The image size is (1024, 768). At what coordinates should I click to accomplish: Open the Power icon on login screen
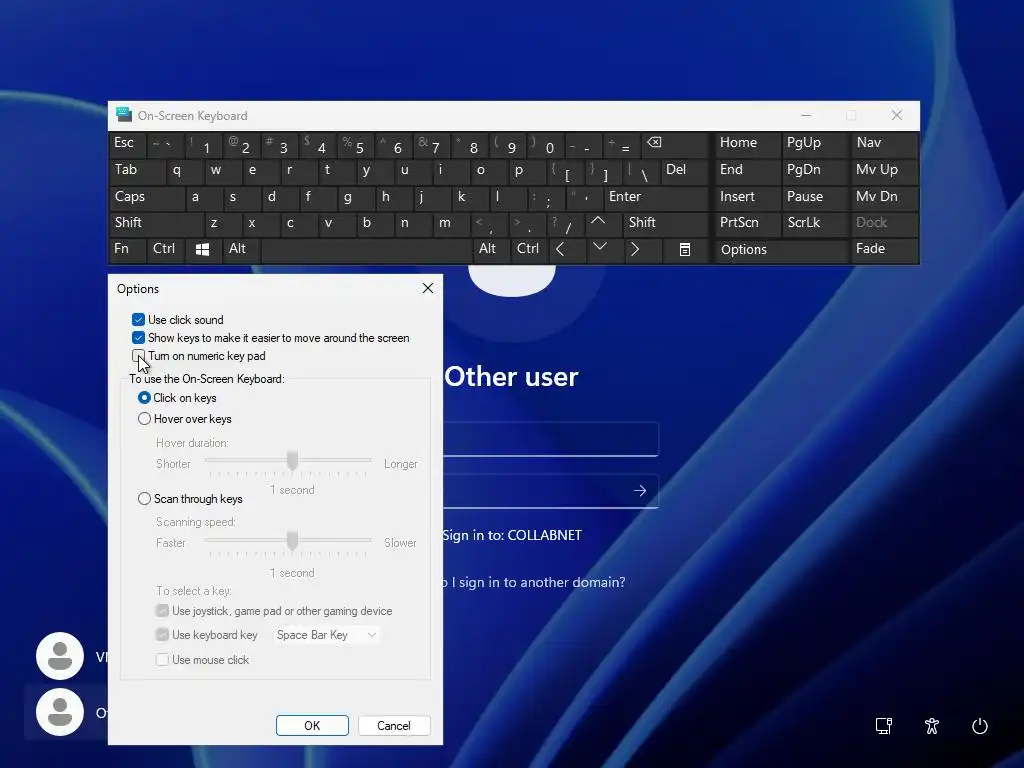[980, 726]
